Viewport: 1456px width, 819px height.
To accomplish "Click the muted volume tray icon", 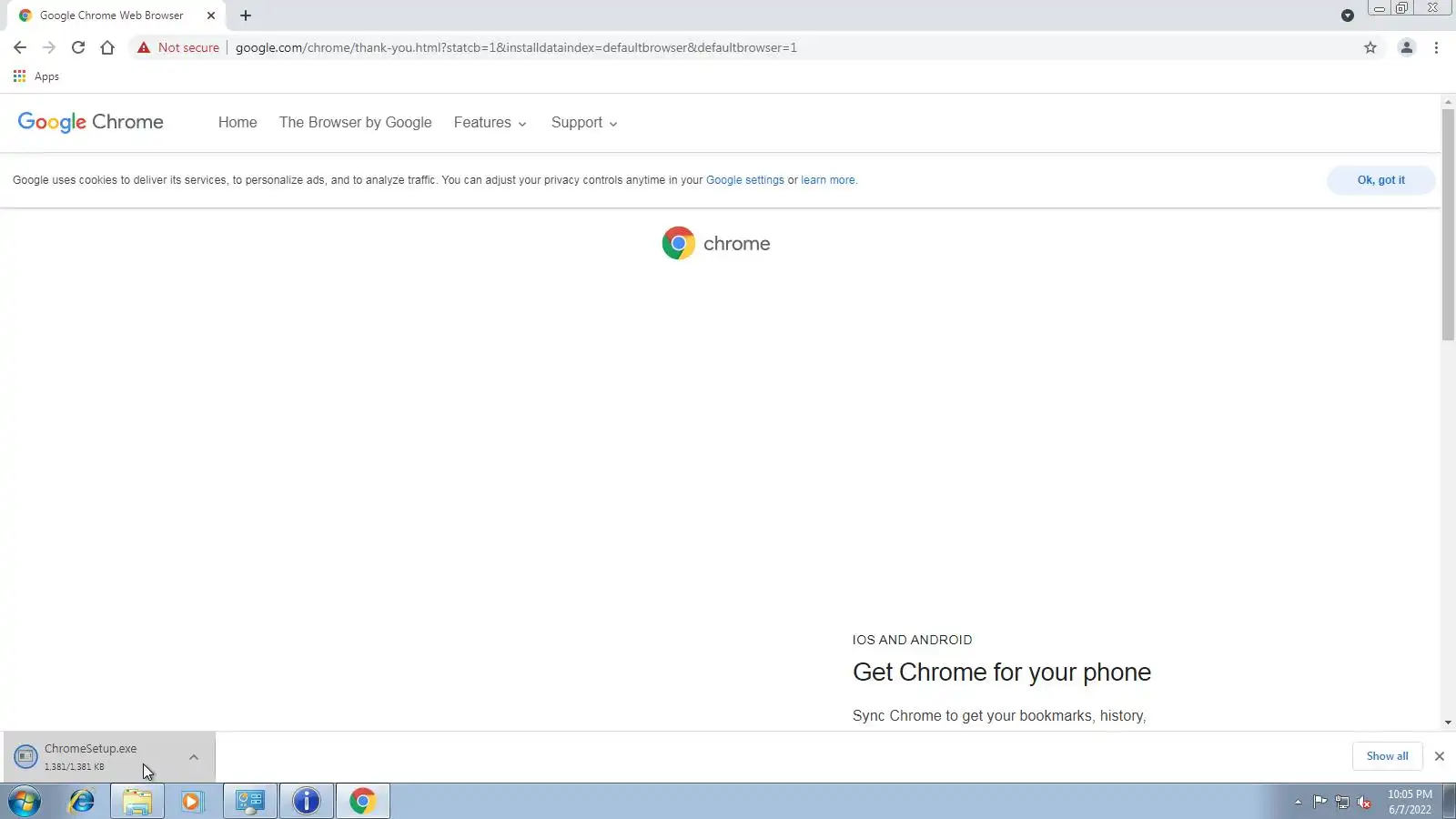I will (1364, 802).
